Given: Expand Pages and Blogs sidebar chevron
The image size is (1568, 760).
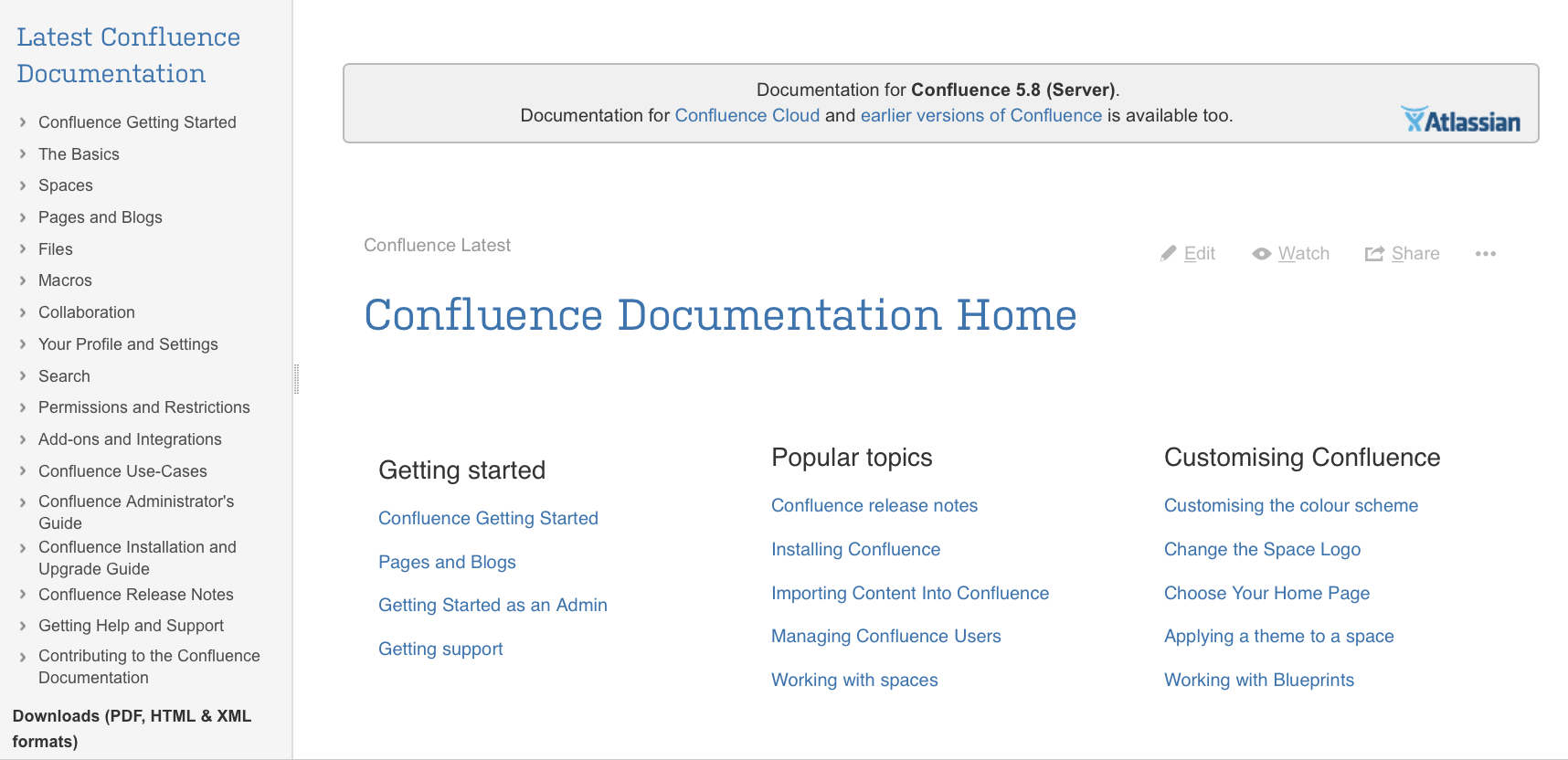Looking at the screenshot, I should coord(23,217).
